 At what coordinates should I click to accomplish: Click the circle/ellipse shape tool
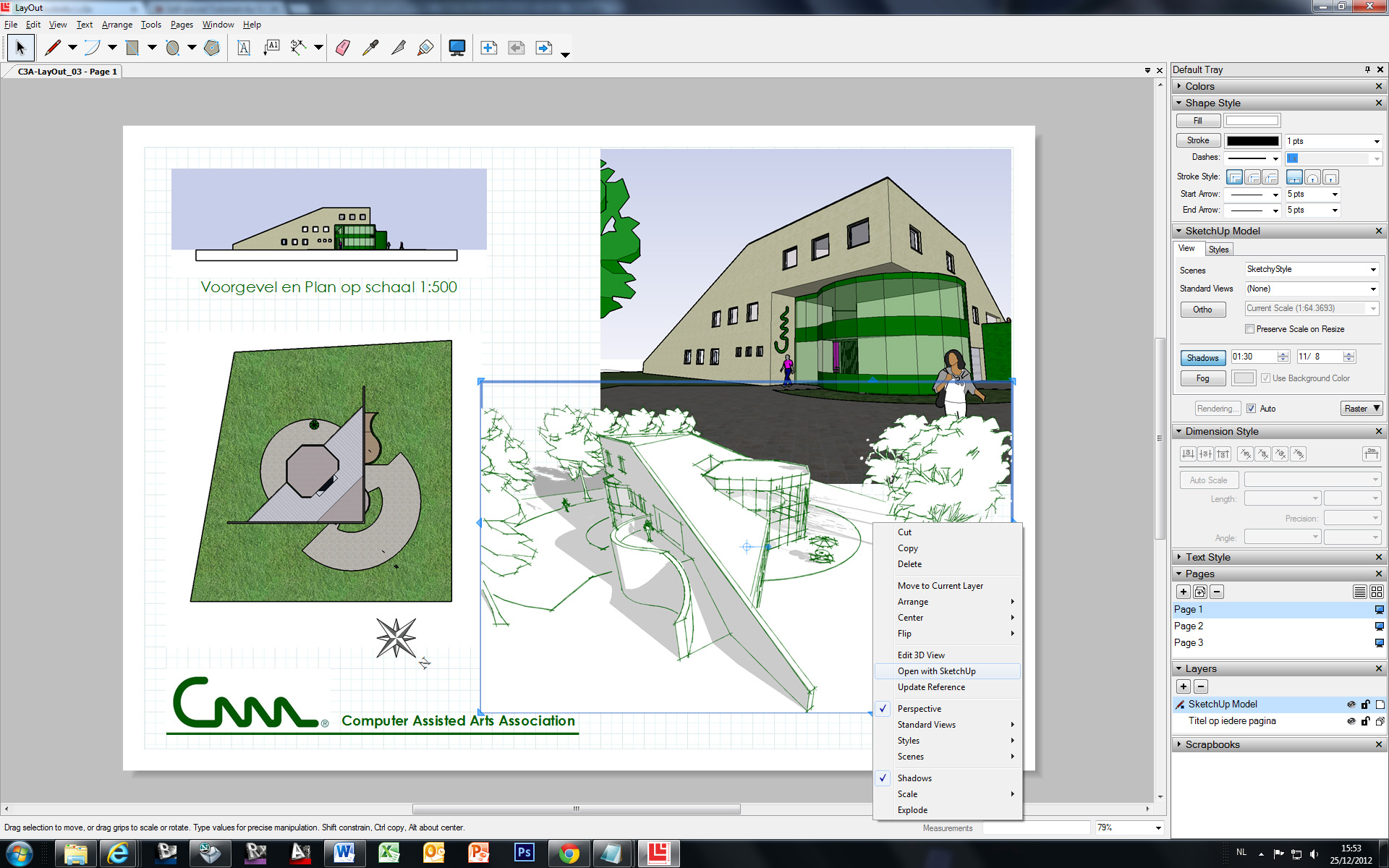click(172, 47)
